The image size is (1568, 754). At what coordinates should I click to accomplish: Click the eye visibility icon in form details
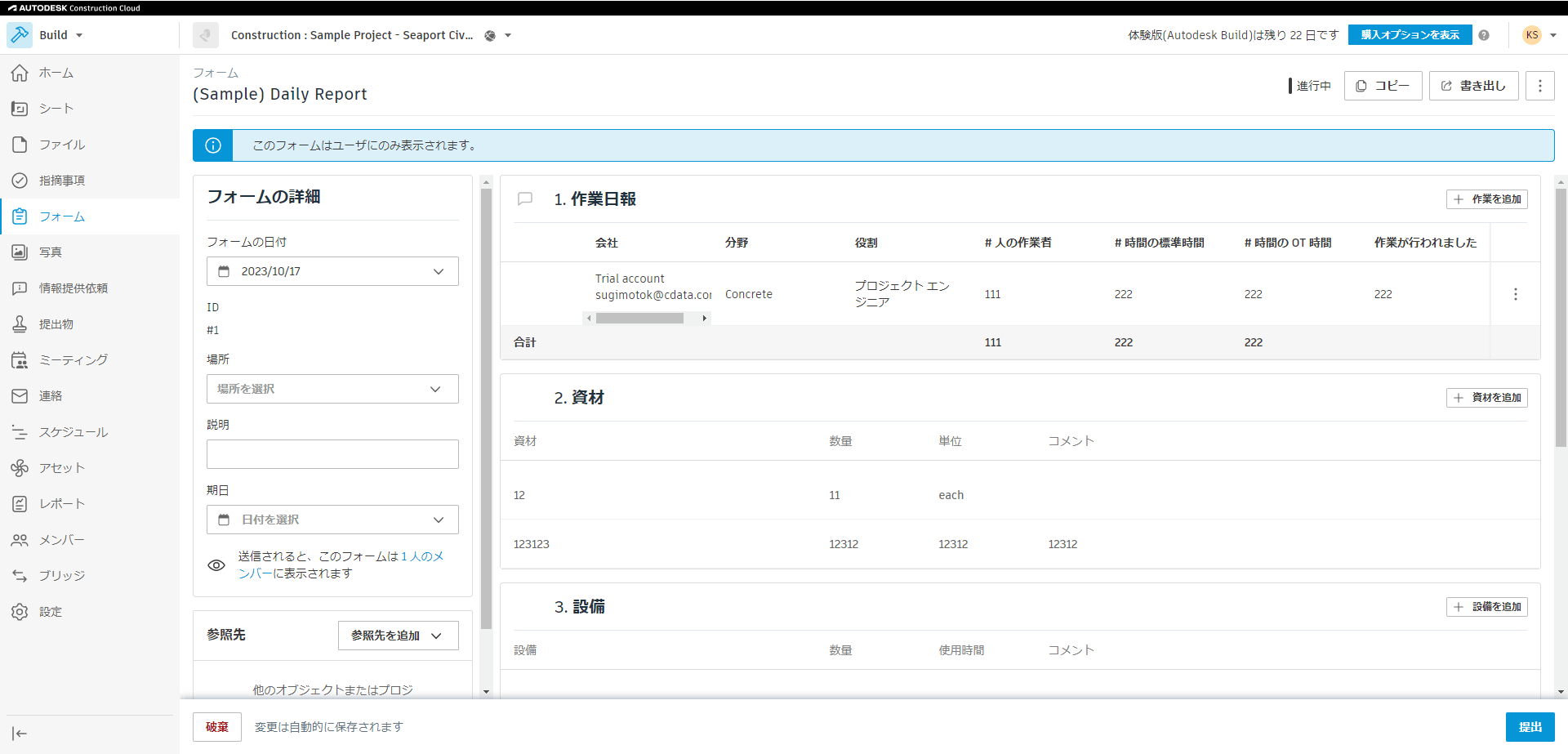tap(216, 565)
